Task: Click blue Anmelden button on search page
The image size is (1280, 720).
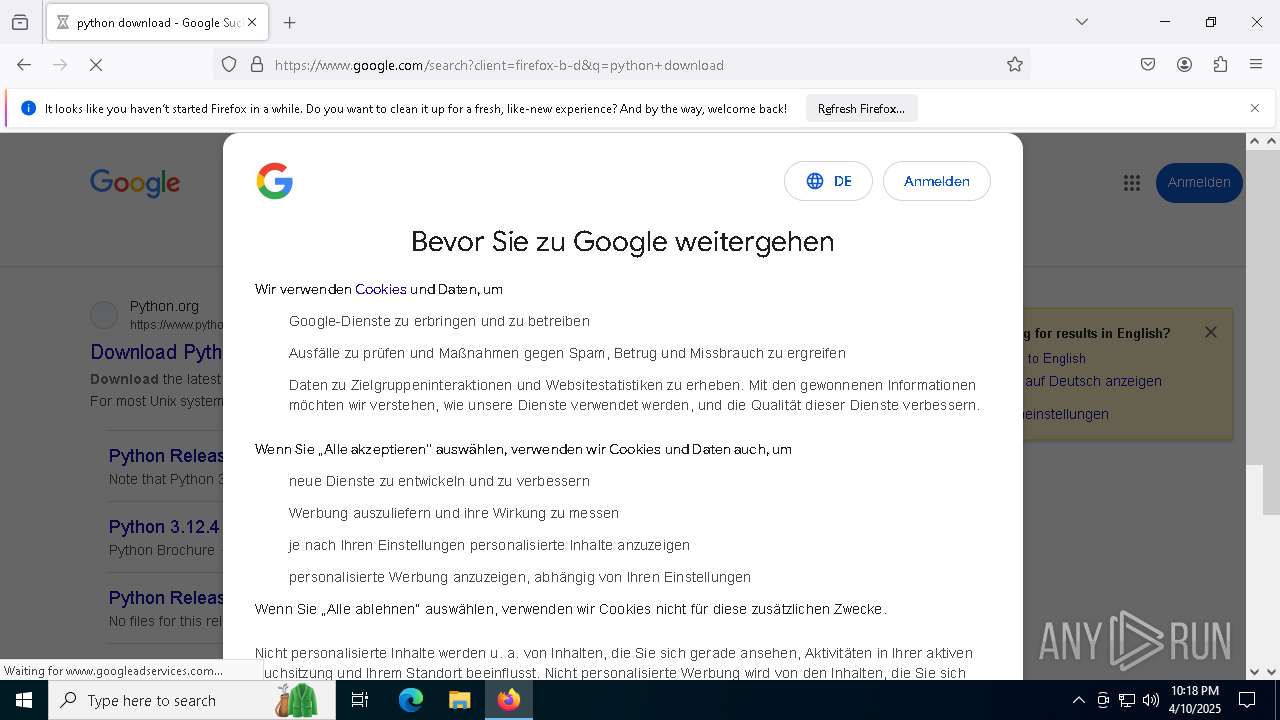Action: click(x=1199, y=182)
